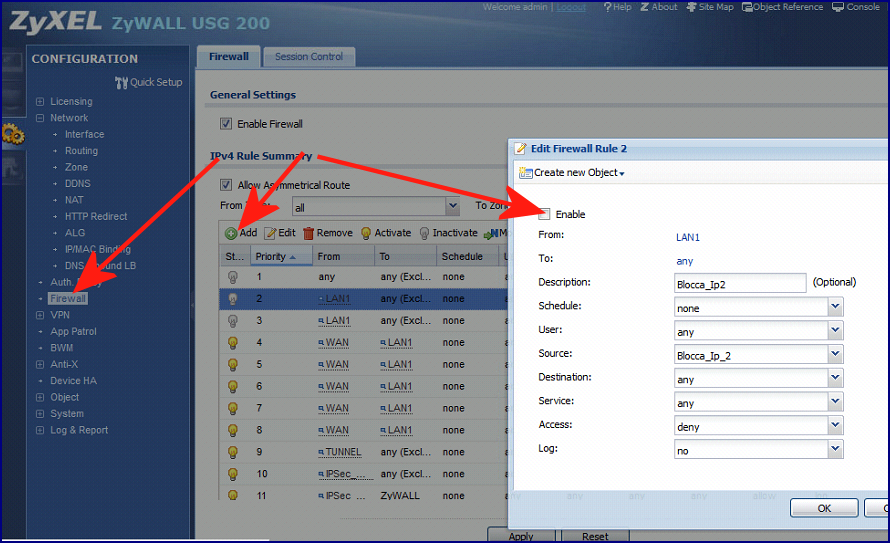Click the Edit Firewall Rule title icon
This screenshot has height=543, width=890.
click(x=520, y=149)
